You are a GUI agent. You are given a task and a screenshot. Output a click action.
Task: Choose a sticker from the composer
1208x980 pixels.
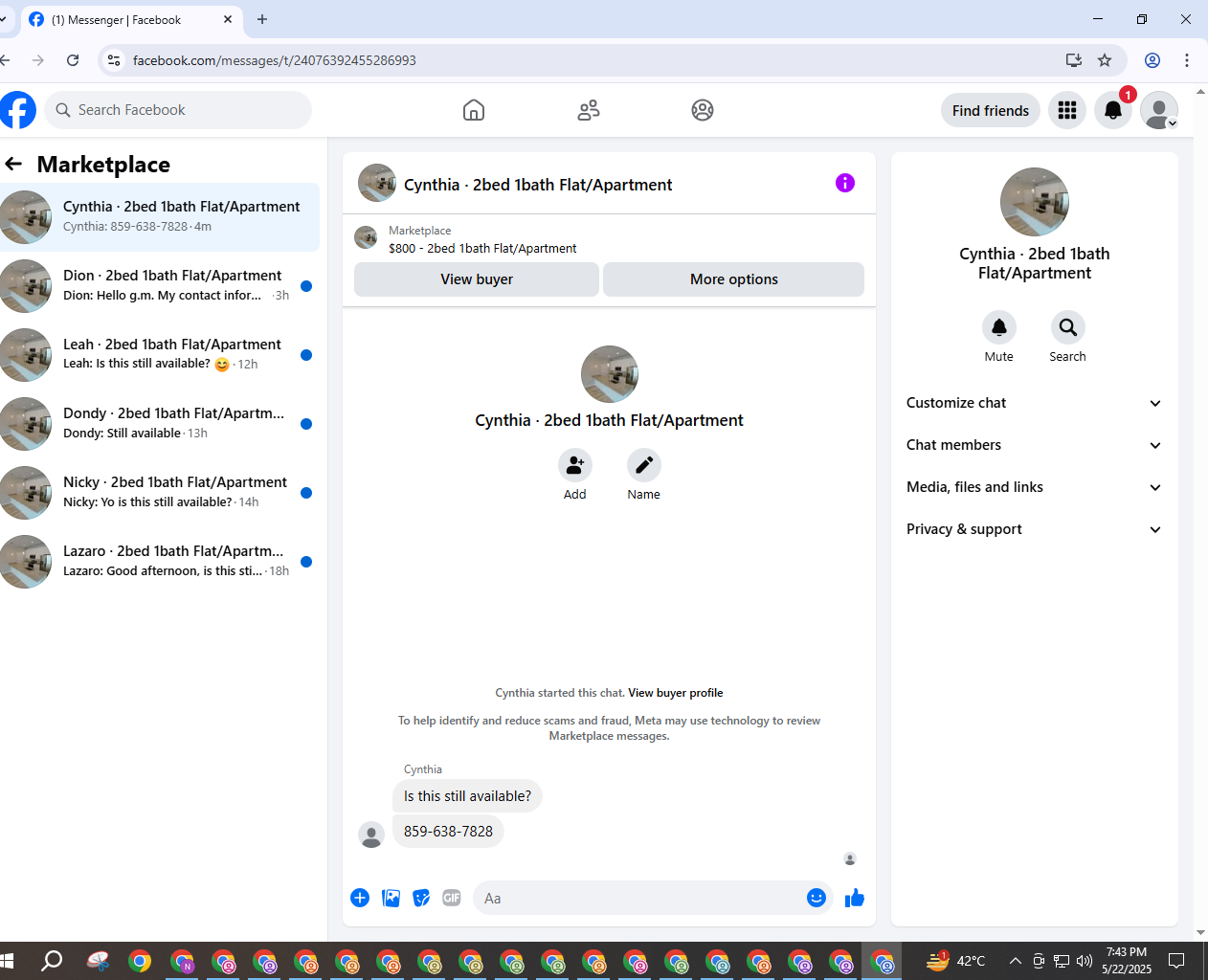421,898
